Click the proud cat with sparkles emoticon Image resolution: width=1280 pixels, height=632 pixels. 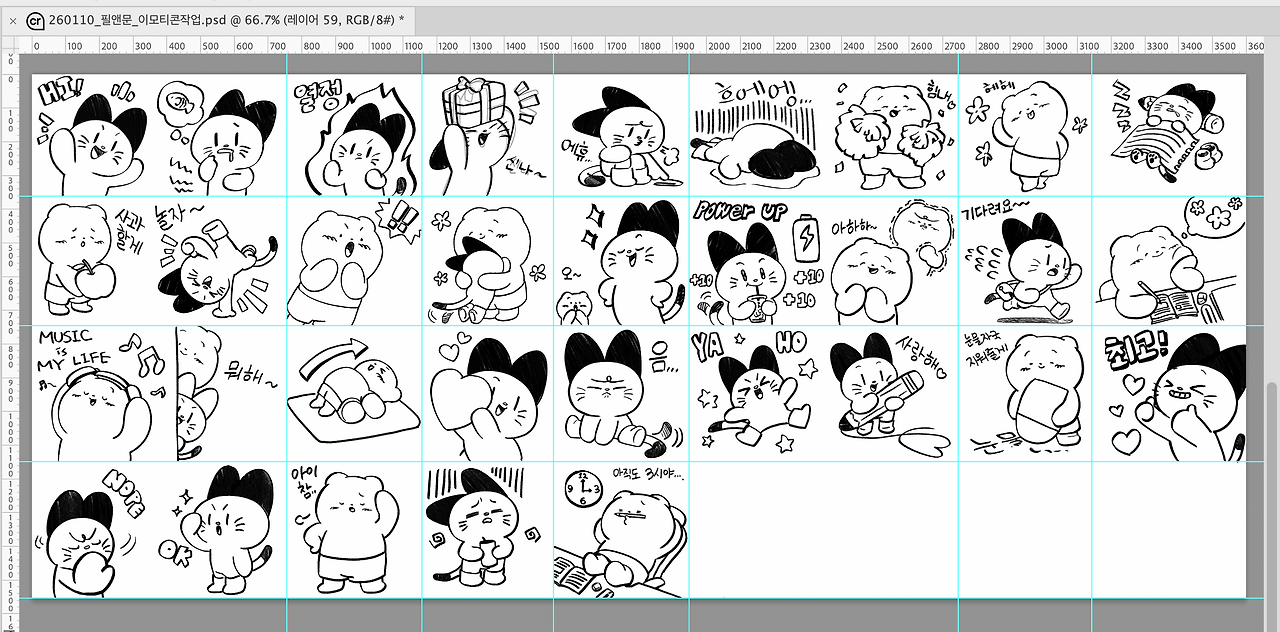tap(622, 264)
